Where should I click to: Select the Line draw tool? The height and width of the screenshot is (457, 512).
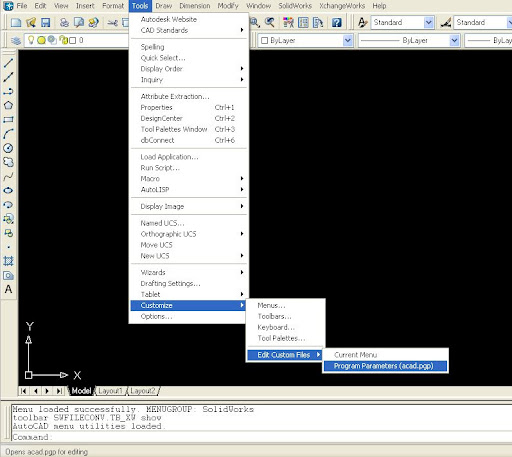[8, 63]
